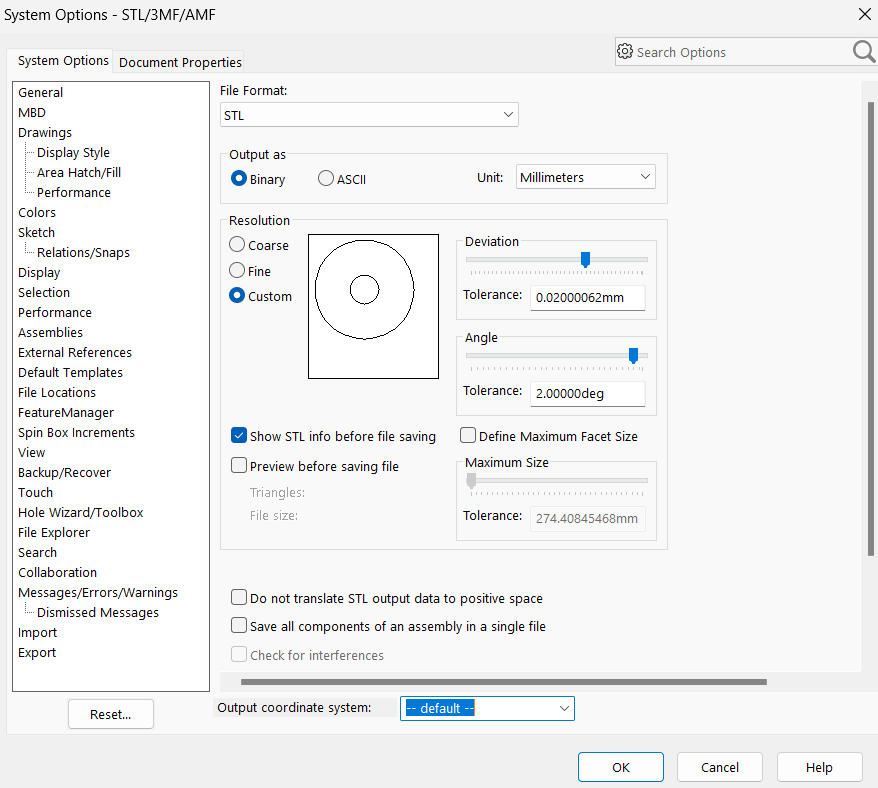This screenshot has width=878, height=788.
Task: Select ASCII output radio button
Action: [325, 179]
